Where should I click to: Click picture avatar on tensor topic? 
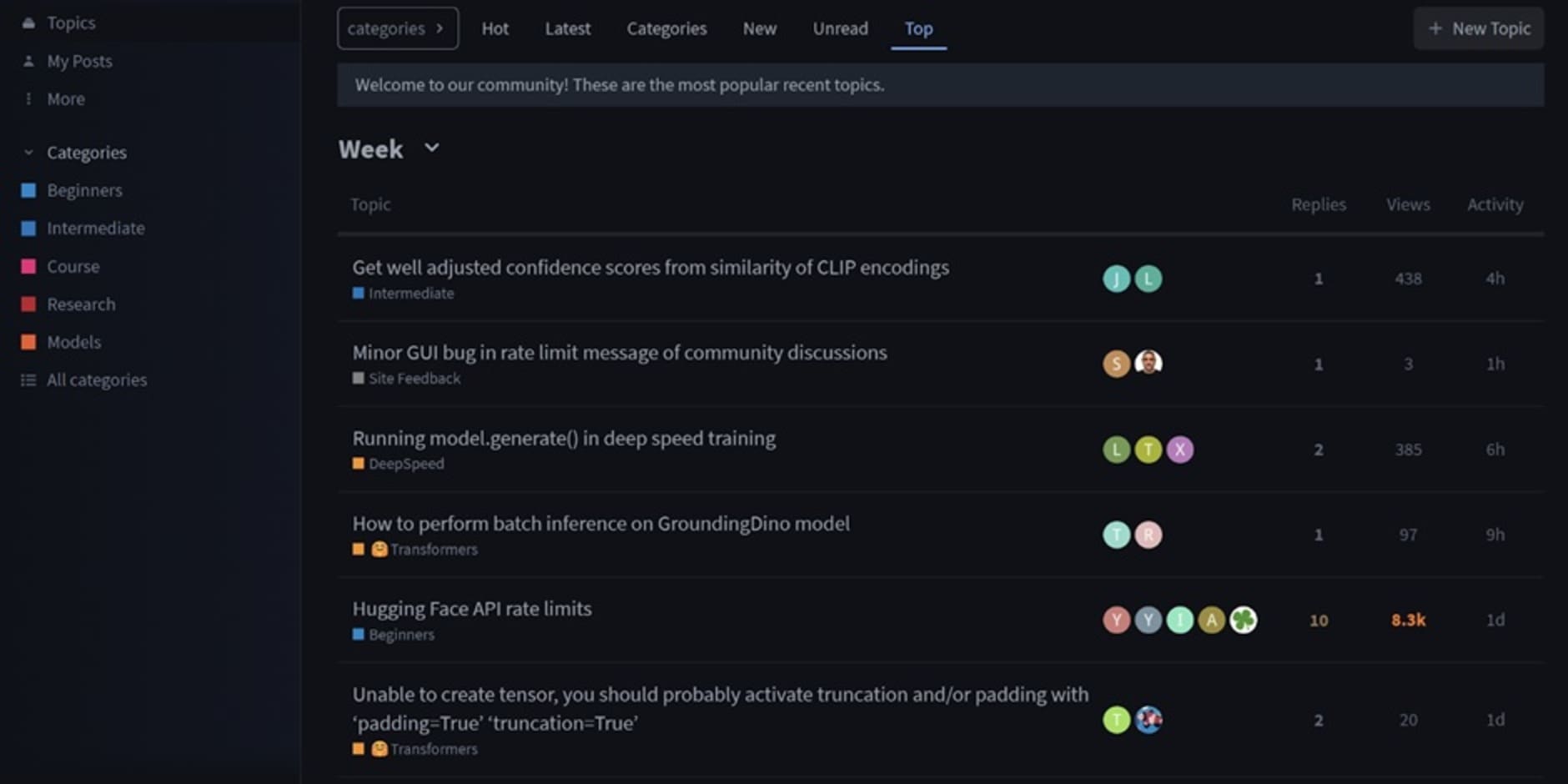(1148, 720)
